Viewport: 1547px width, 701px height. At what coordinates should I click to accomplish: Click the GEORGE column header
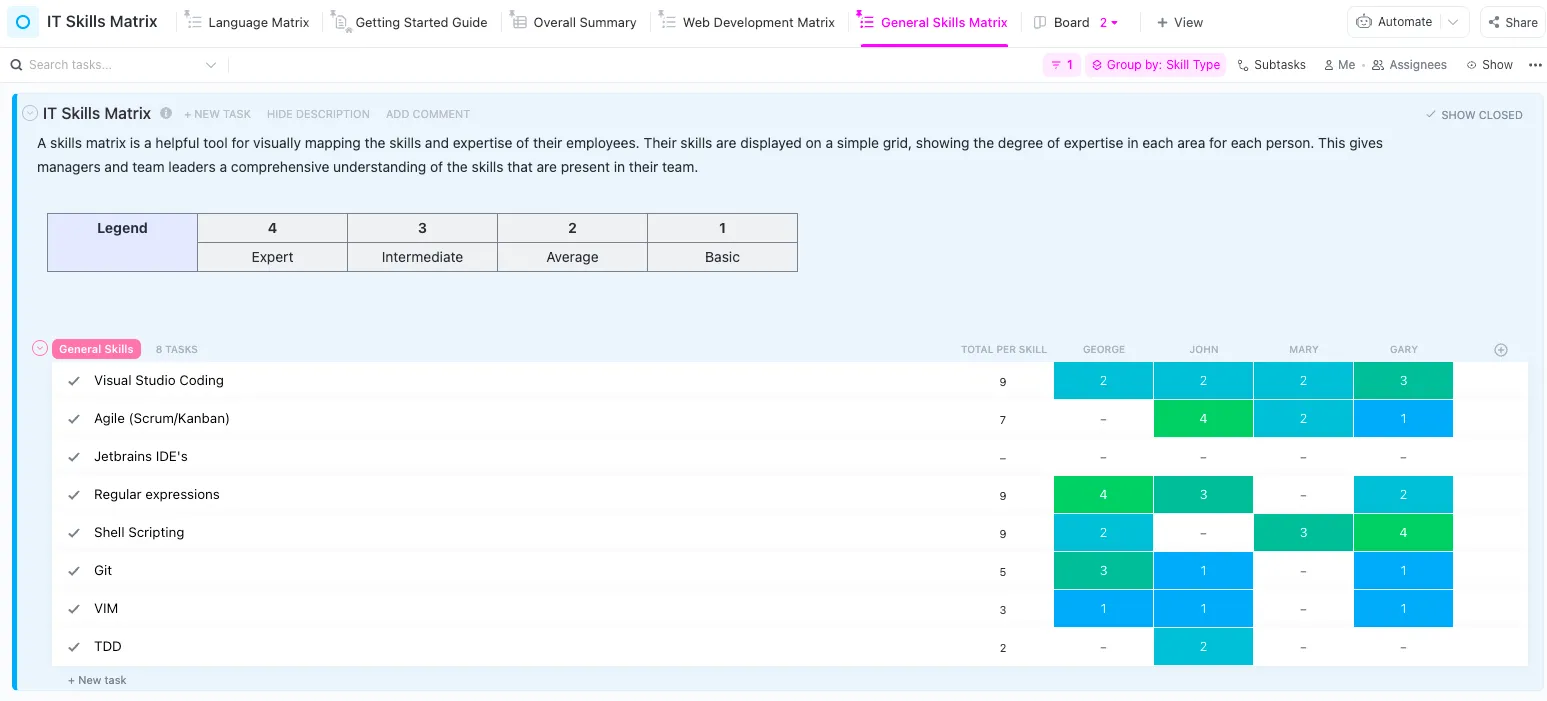tap(1103, 350)
